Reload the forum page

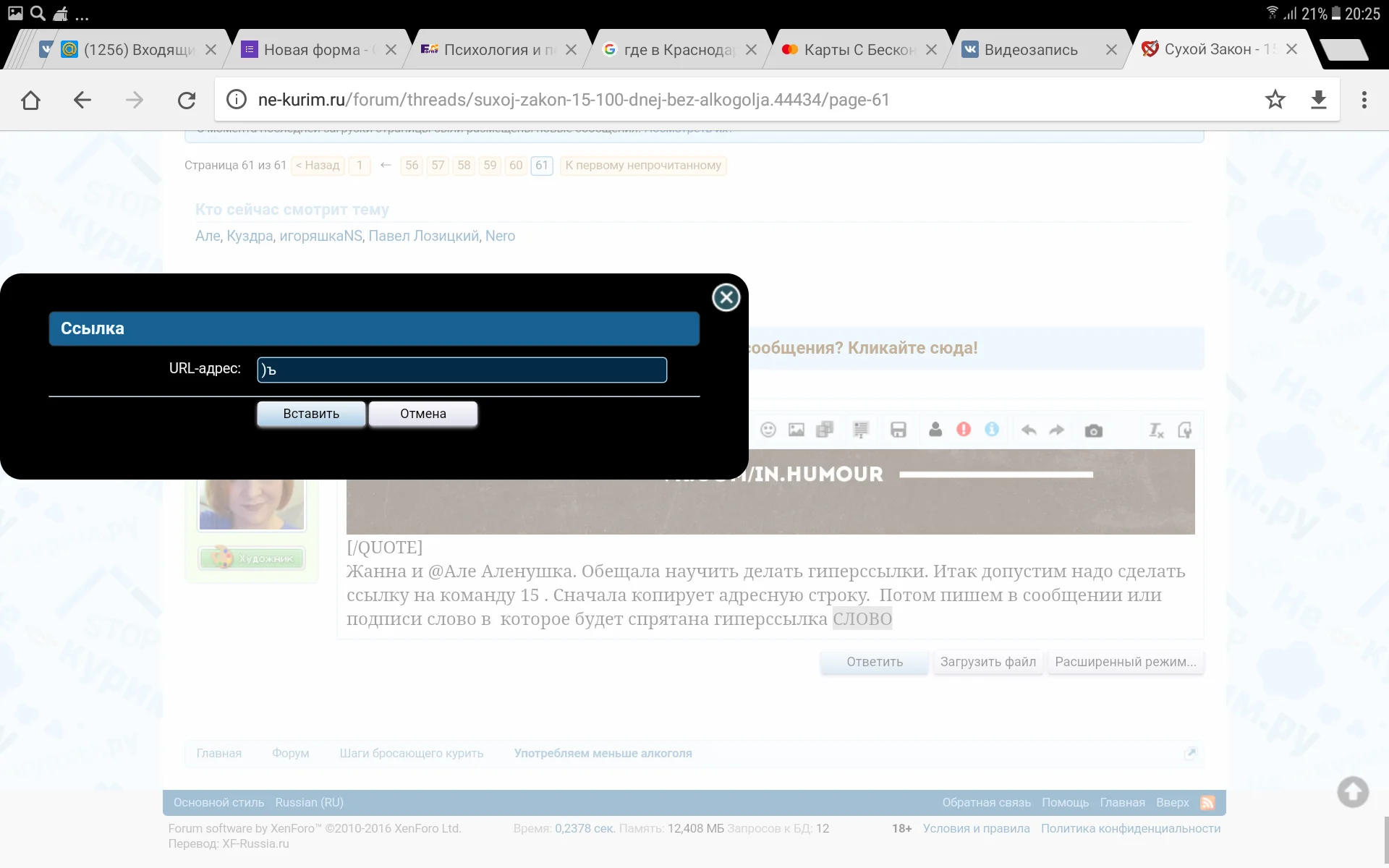[x=187, y=100]
